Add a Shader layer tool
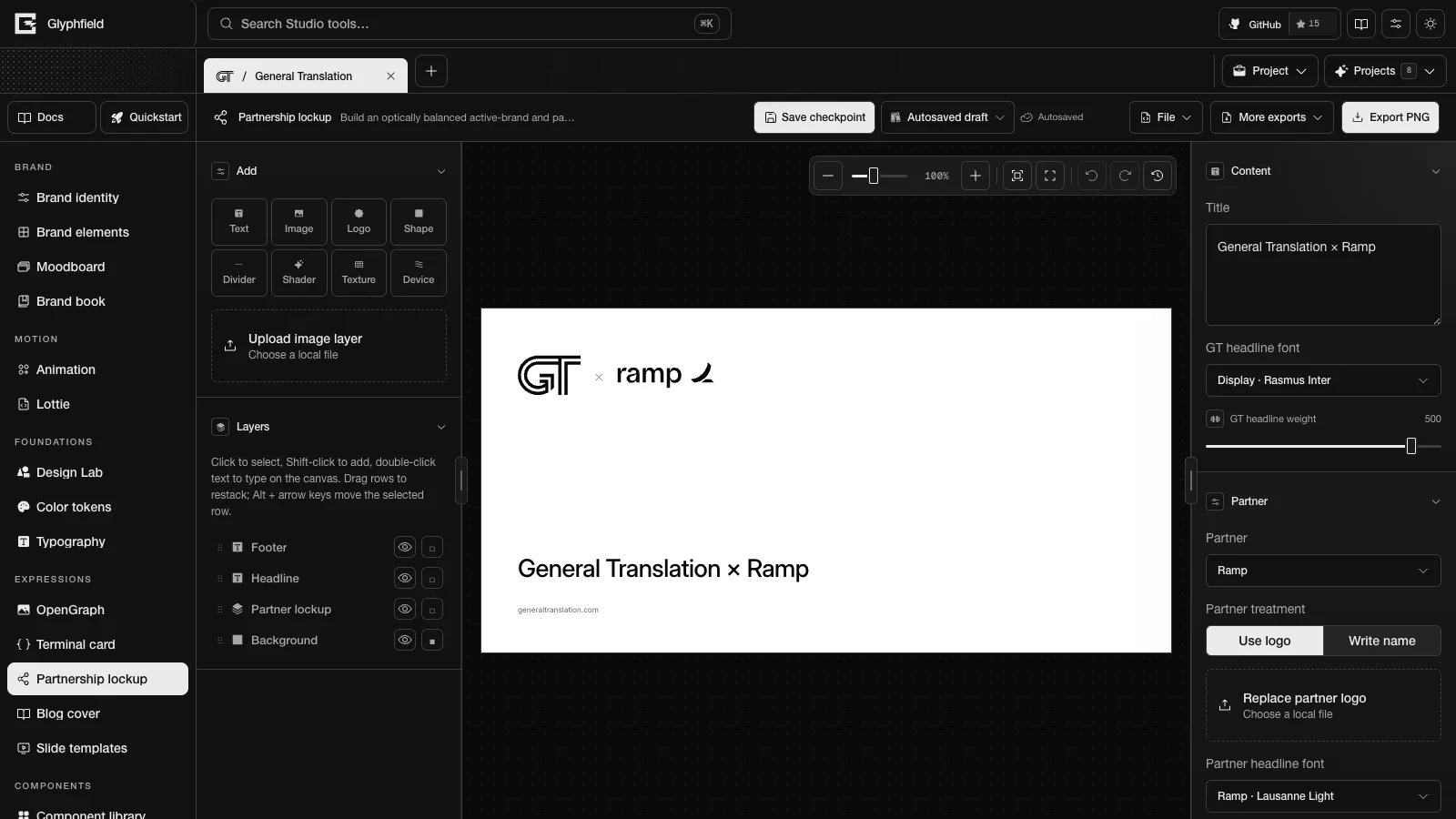The width and height of the screenshot is (1456, 819). click(298, 273)
